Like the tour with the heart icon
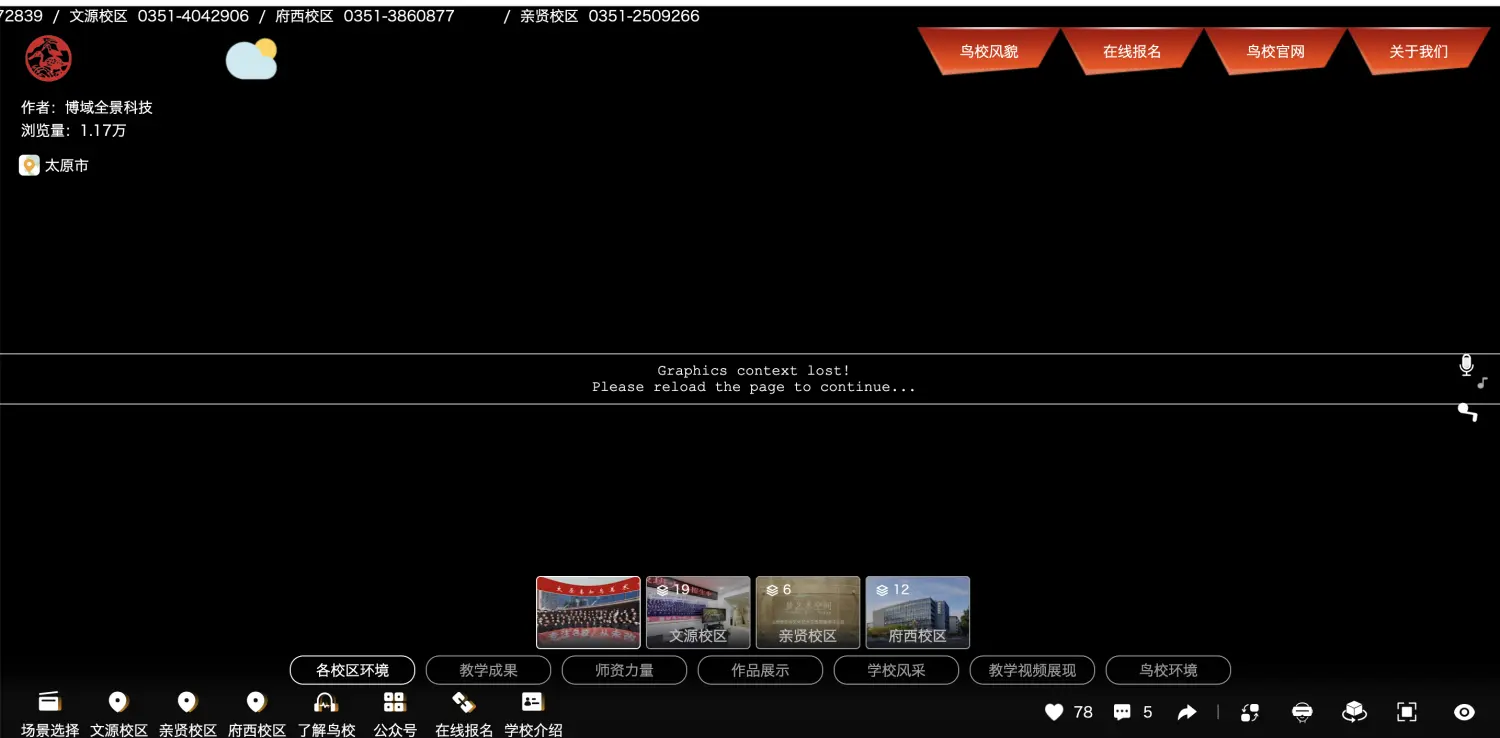 click(x=1054, y=712)
